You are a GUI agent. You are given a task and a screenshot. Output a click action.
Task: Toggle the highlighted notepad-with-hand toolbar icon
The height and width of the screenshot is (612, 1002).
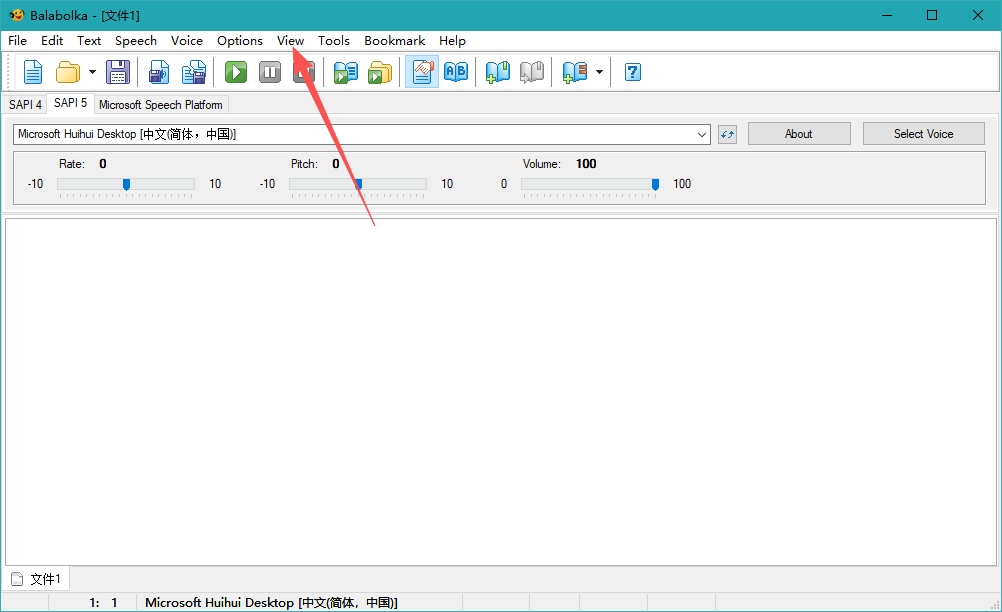422,72
